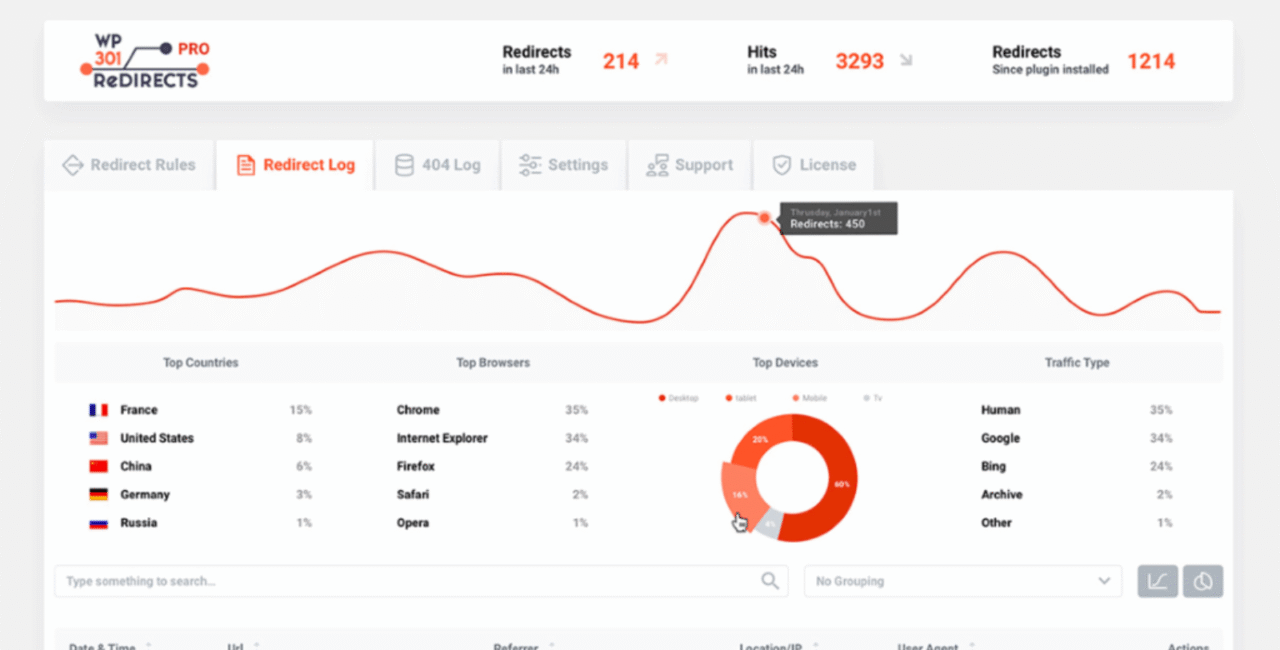This screenshot has height=650, width=1280.
Task: Click the down arrow beside Hits 3293
Action: point(906,61)
